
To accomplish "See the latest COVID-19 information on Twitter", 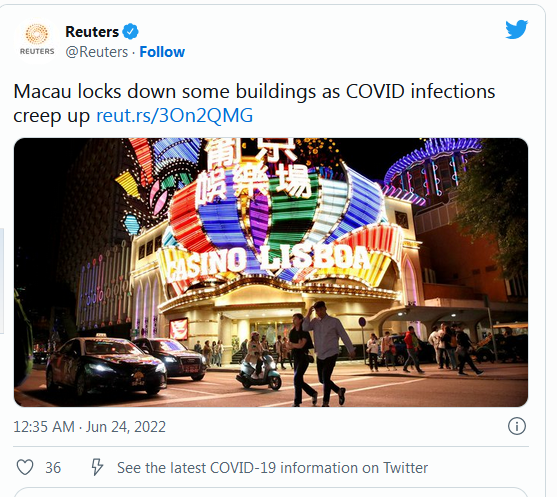I will pyautogui.click(x=272, y=468).
